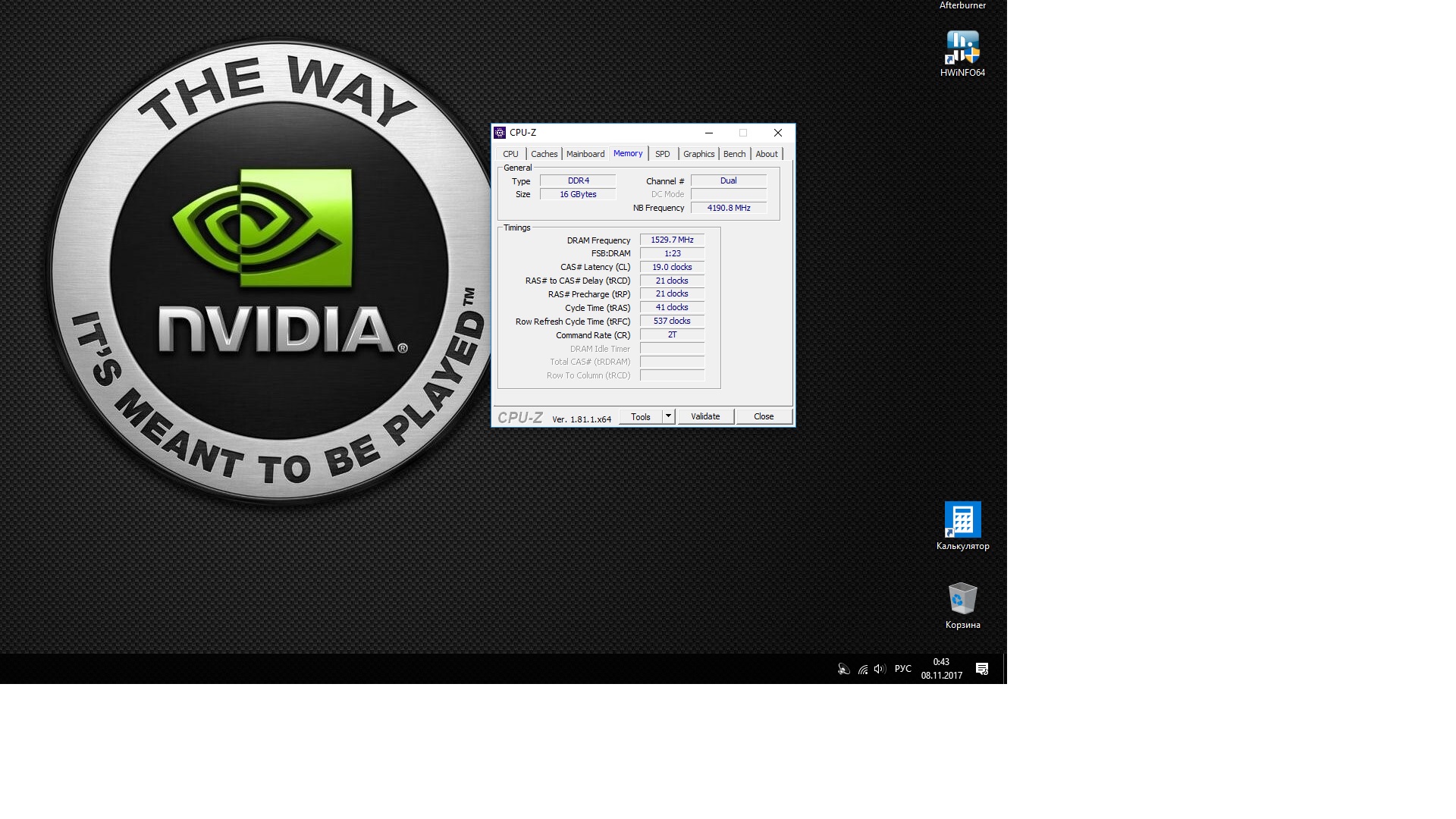Click the tray icon left of Wi-Fi

[843, 669]
